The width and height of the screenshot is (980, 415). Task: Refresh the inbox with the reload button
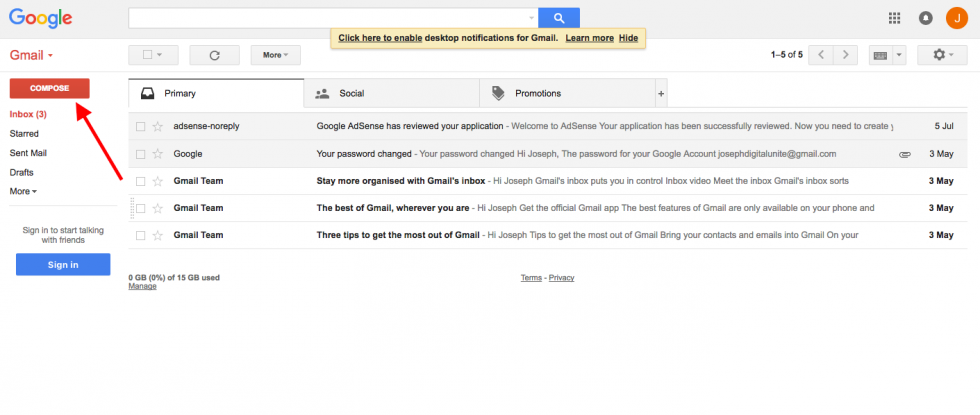pyautogui.click(x=214, y=55)
